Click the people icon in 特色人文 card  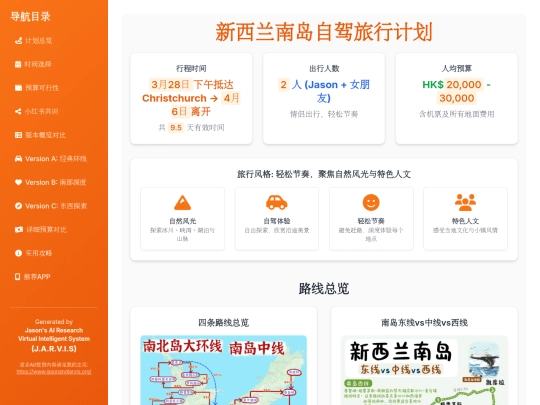[x=465, y=202]
